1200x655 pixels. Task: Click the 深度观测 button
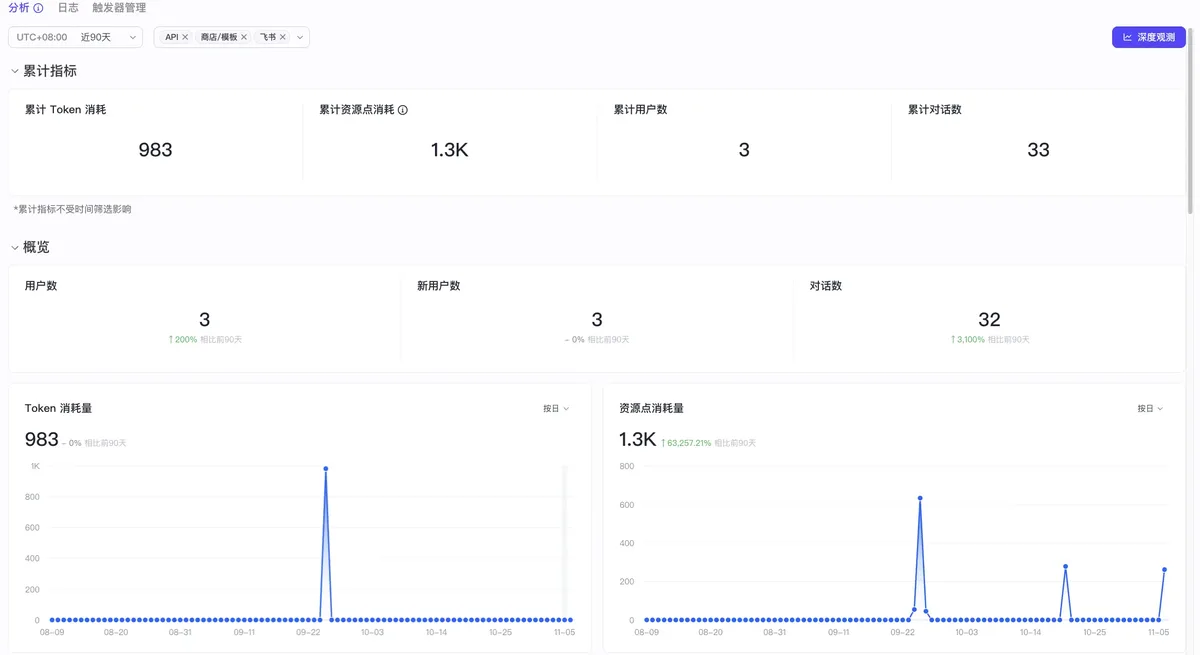pyautogui.click(x=1149, y=37)
